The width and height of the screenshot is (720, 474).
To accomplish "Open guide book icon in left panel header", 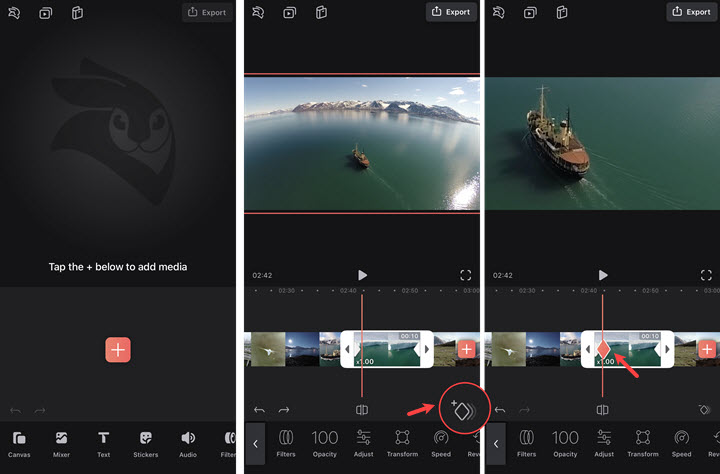I will click(x=77, y=13).
